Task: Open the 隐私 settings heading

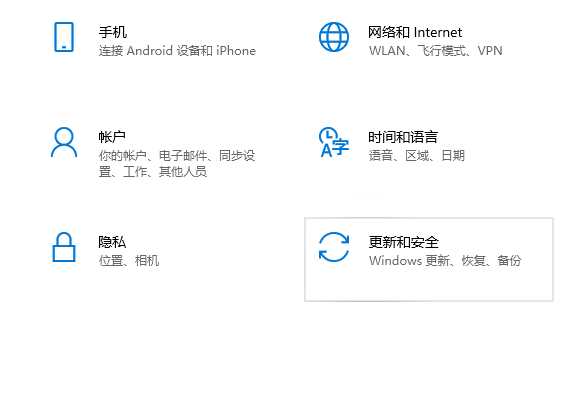Action: 112,242
